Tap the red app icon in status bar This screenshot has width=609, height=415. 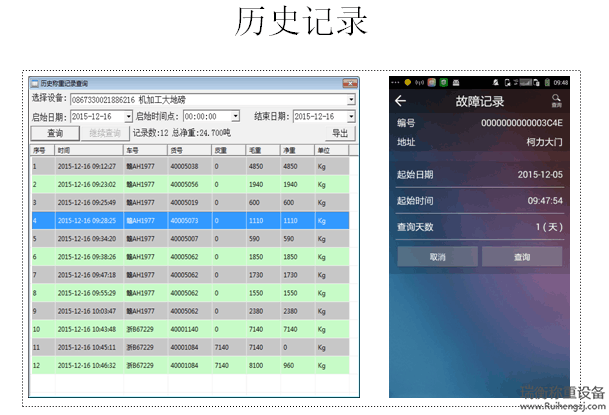[x=432, y=82]
